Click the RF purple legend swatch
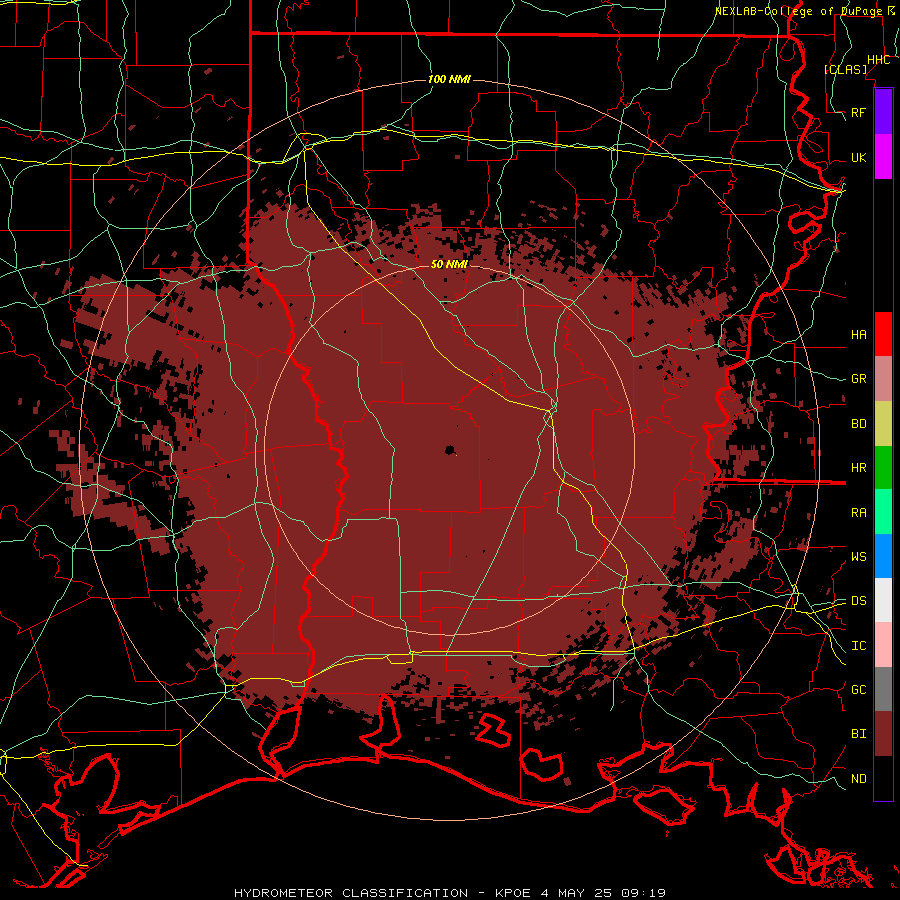 click(x=883, y=112)
